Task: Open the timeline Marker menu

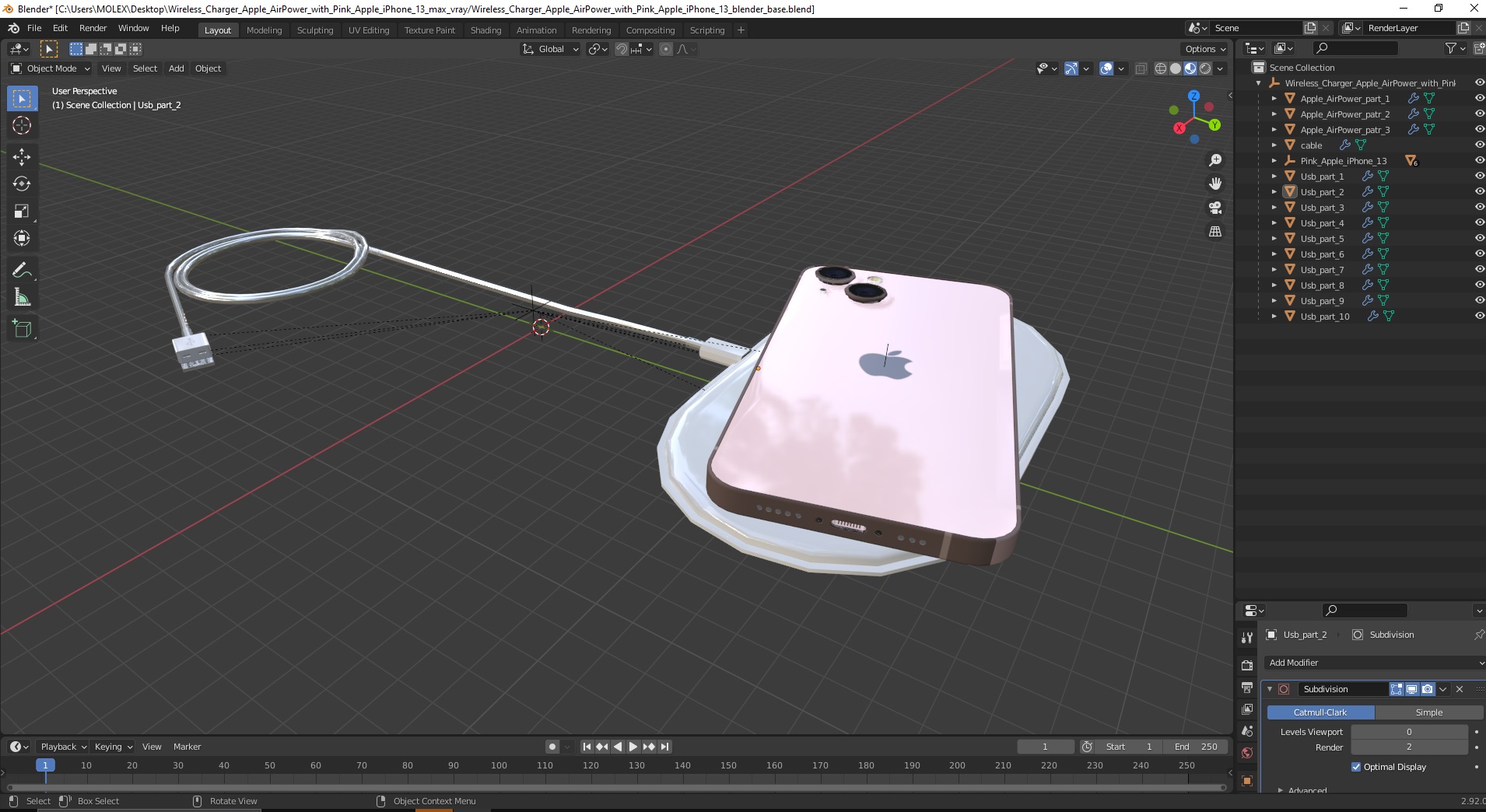Action: click(187, 747)
